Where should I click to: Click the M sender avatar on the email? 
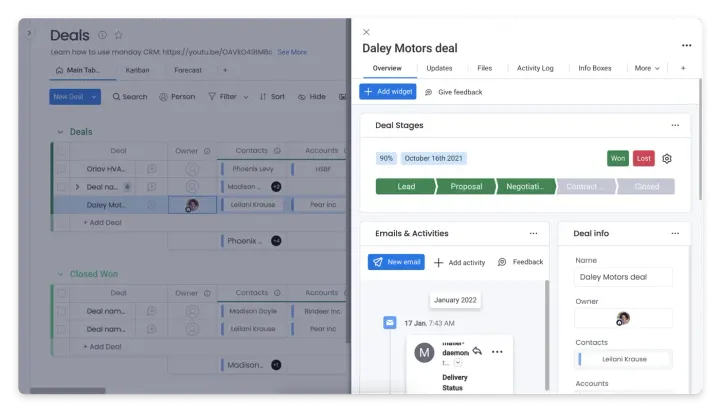pos(424,353)
